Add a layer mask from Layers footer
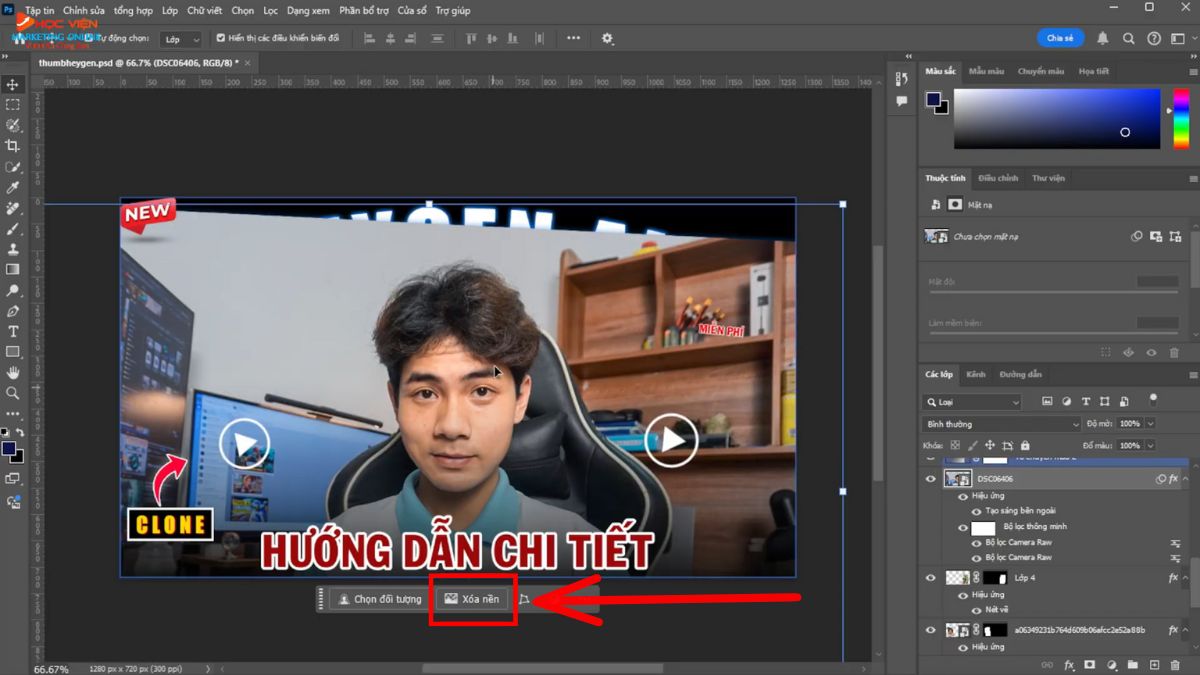This screenshot has width=1200, height=675. (x=1089, y=664)
